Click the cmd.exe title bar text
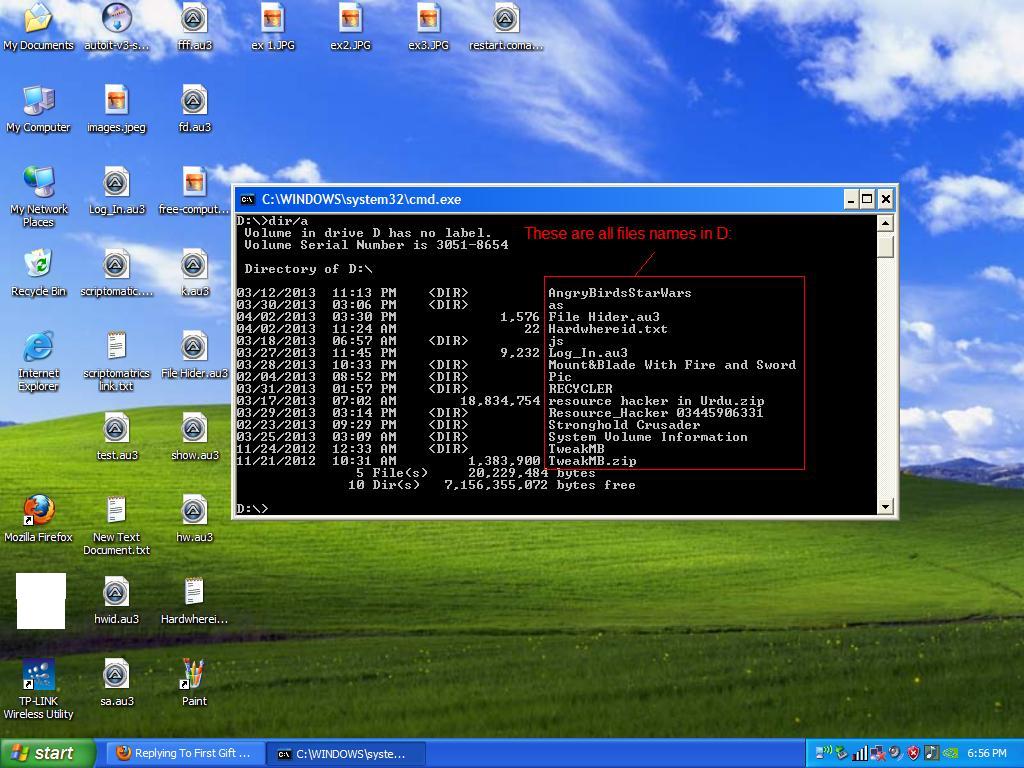 point(361,199)
